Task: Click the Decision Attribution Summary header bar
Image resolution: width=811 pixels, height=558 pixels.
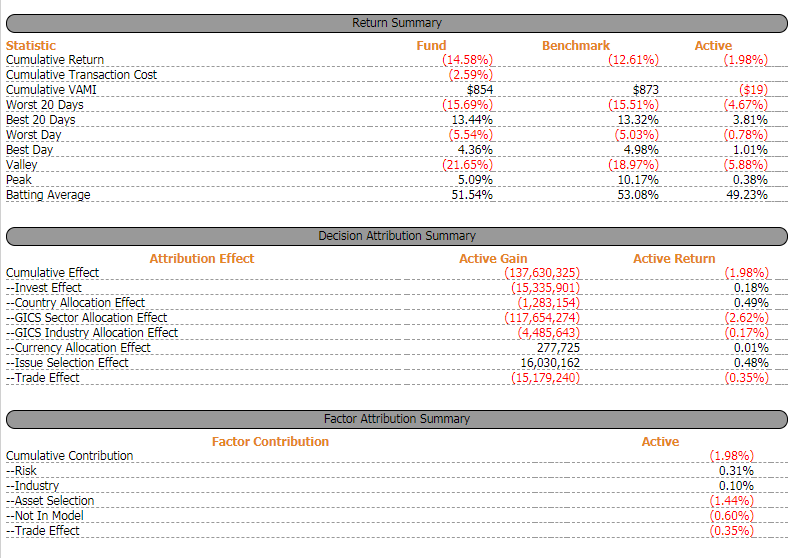Action: [397, 236]
